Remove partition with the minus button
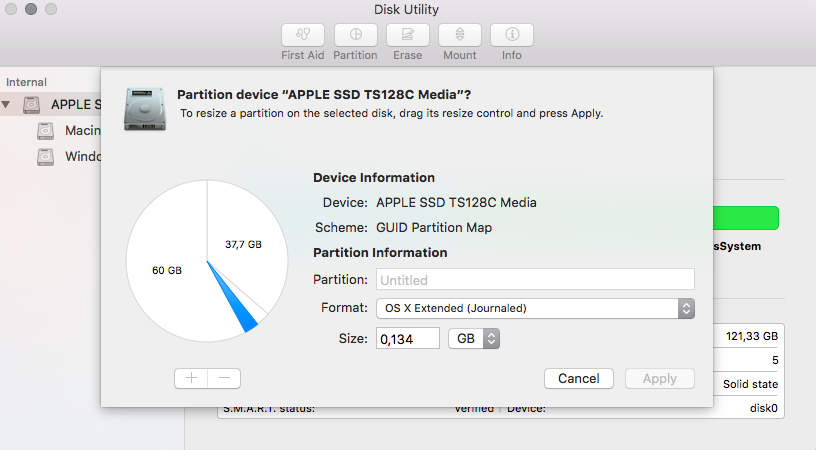Screen dimensions: 816x450 pyautogui.click(x=224, y=378)
